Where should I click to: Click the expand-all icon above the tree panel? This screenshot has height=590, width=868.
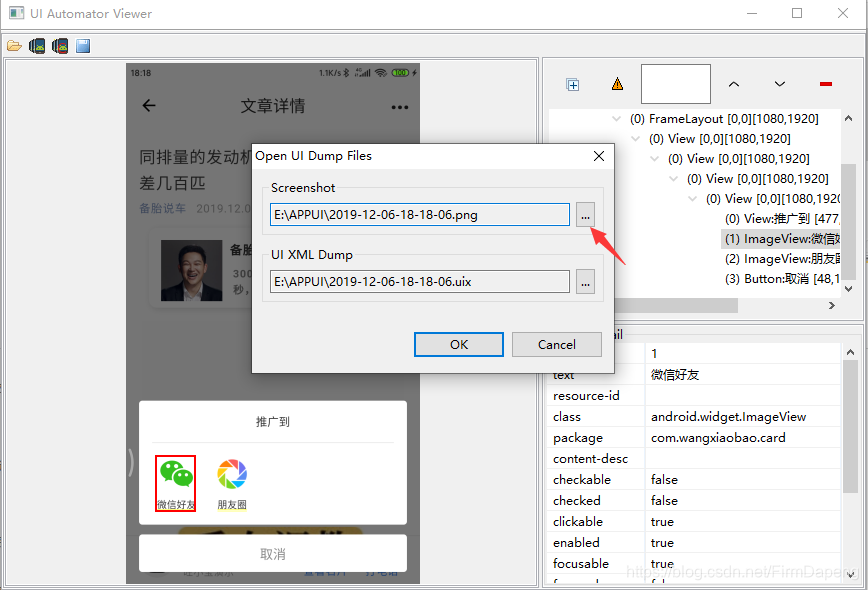tap(572, 84)
